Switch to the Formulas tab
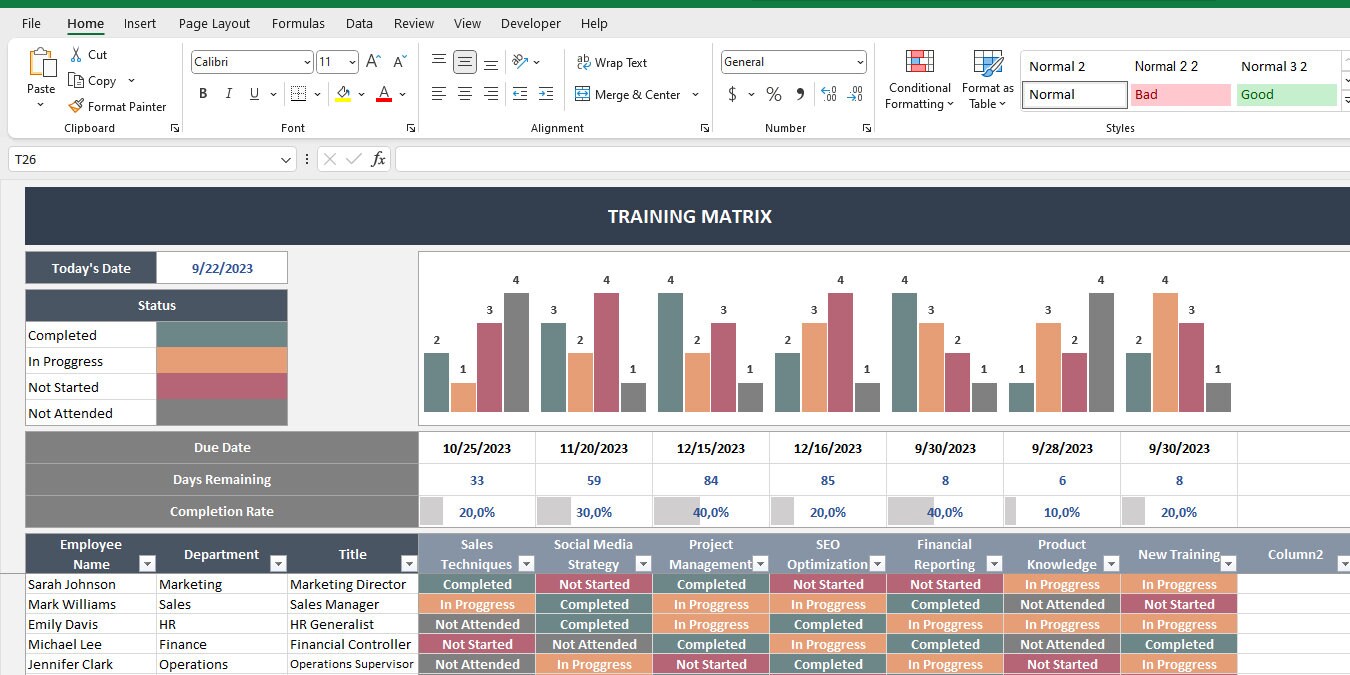 298,23
